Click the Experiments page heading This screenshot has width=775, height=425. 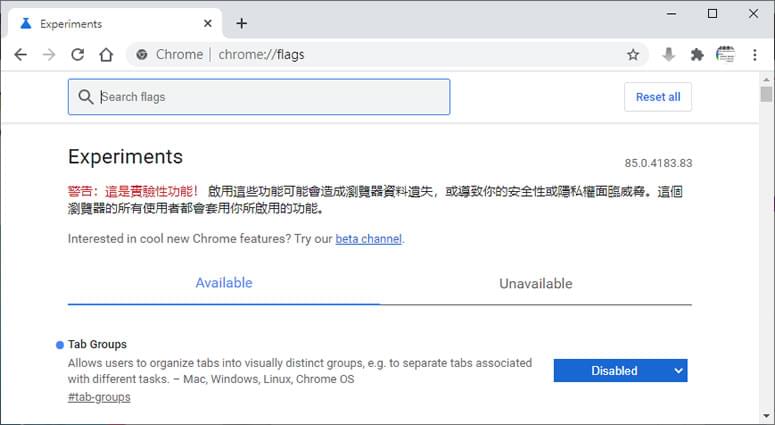click(126, 157)
